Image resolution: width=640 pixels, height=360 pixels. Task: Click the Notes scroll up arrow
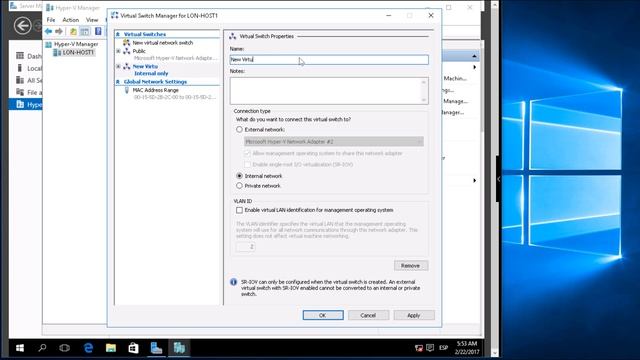pyautogui.click(x=424, y=82)
